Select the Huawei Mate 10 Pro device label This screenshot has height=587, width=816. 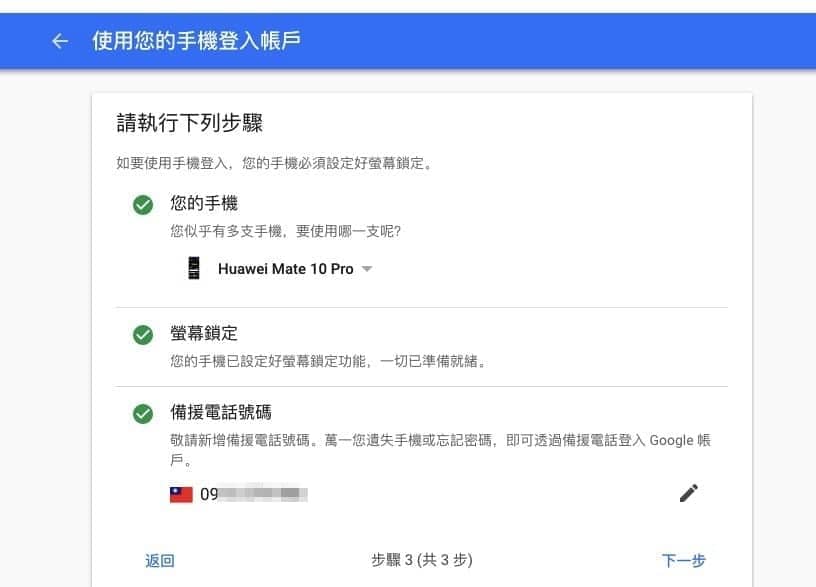click(286, 269)
